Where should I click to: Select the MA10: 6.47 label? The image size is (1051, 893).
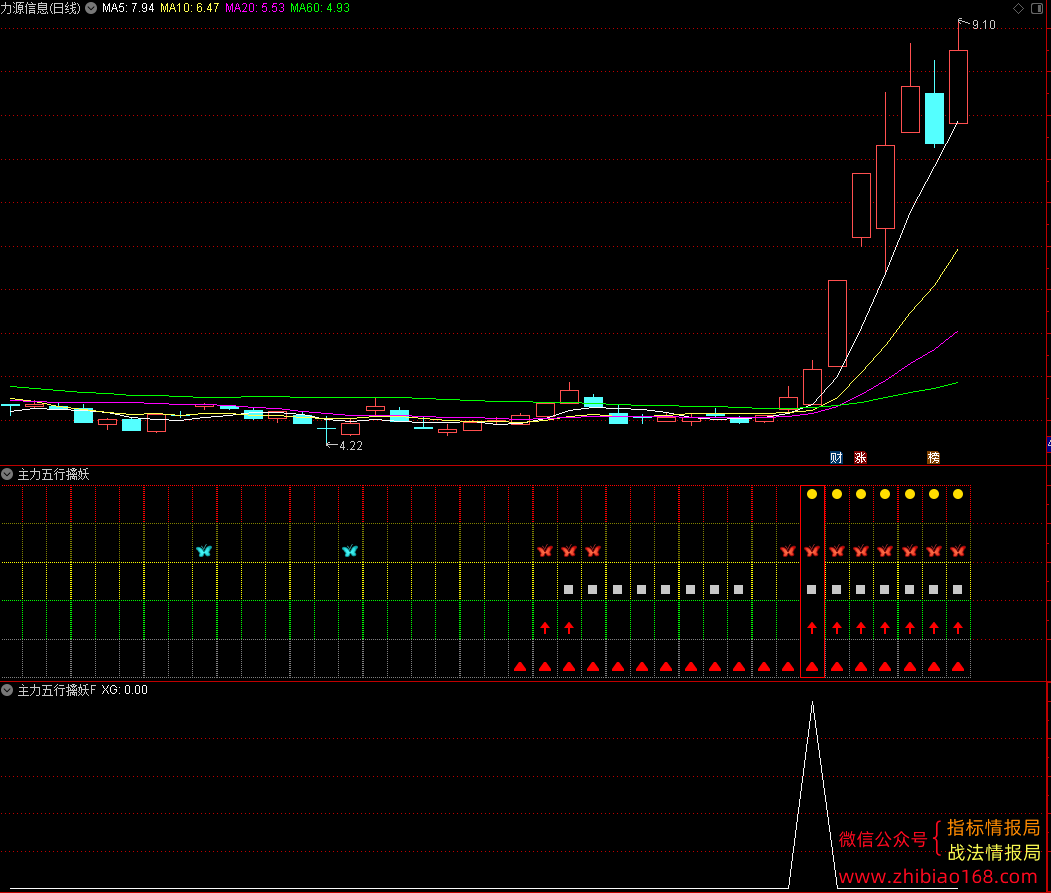tap(190, 8)
